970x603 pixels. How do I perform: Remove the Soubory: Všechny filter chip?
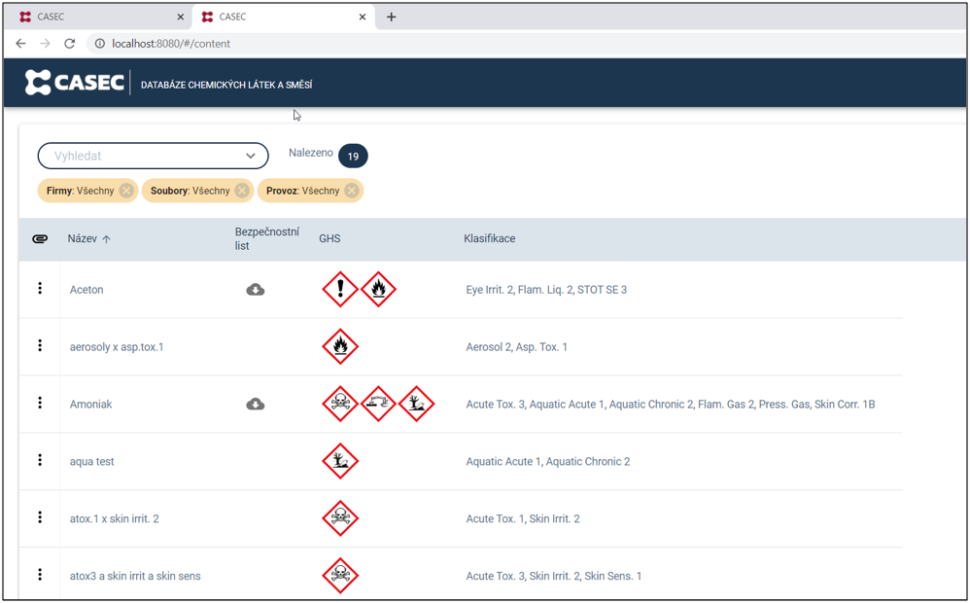242,191
